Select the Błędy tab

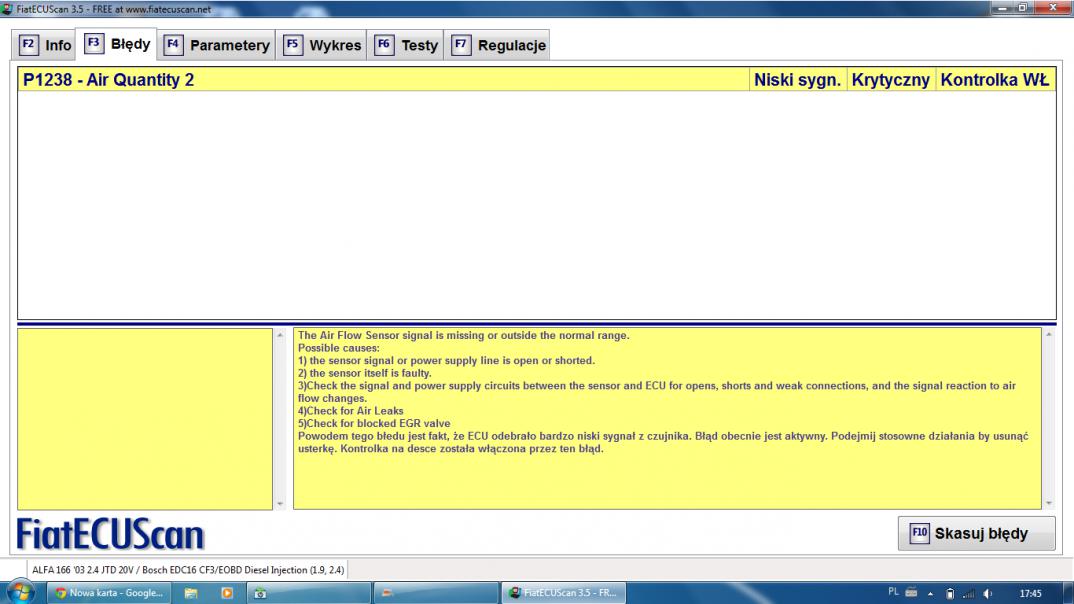click(117, 44)
